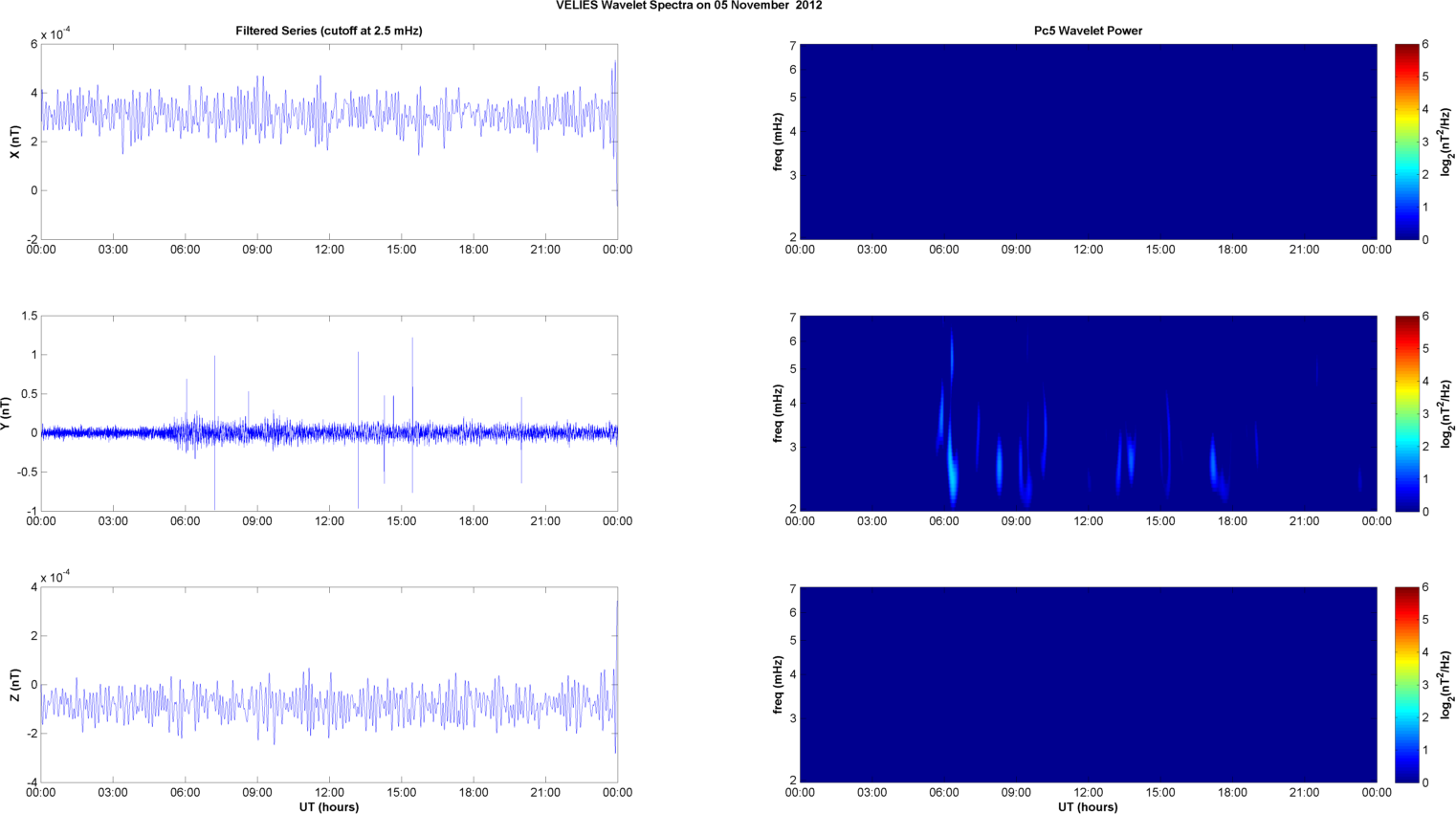
Task: Click the top spectrogram's colorbar
Action: point(1406,142)
